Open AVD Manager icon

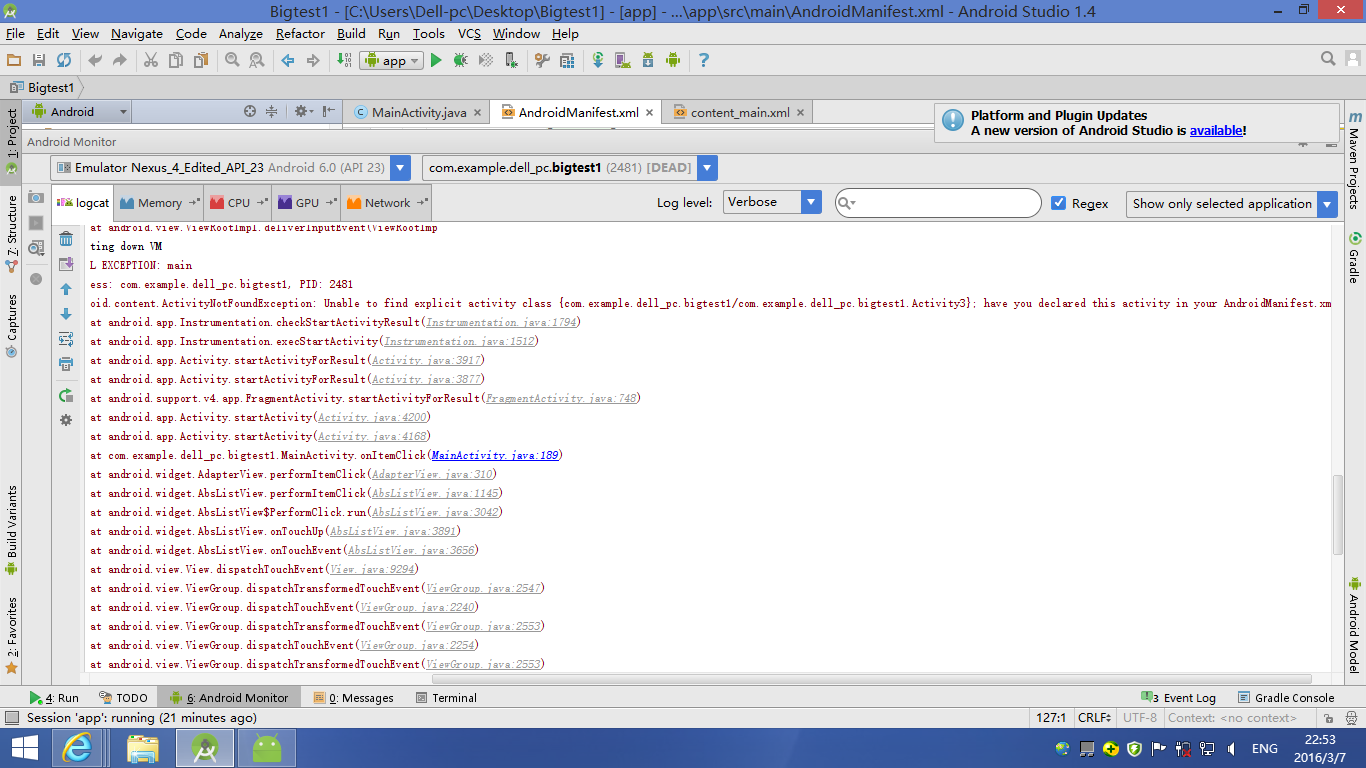pyautogui.click(x=623, y=61)
